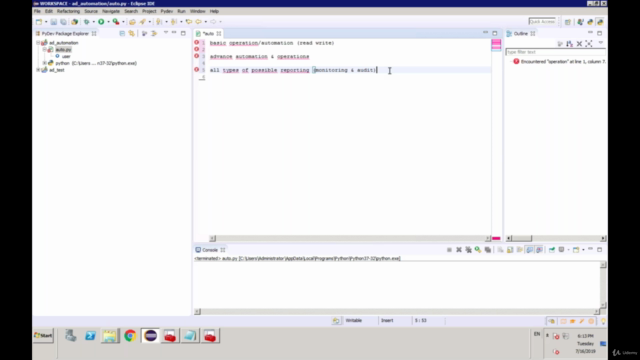Image resolution: width=640 pixels, height=360 pixels.
Task: Open the External Tools dropdown arrow
Action: (x=123, y=22)
